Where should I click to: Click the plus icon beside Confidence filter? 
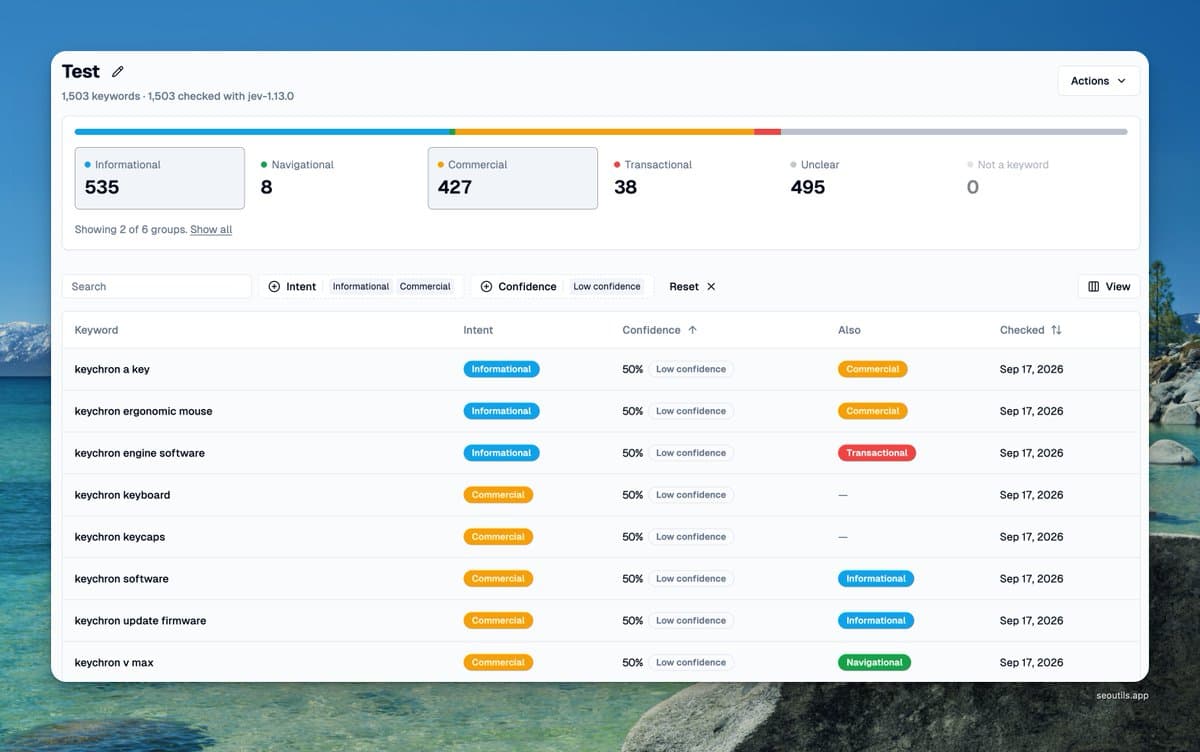[486, 287]
